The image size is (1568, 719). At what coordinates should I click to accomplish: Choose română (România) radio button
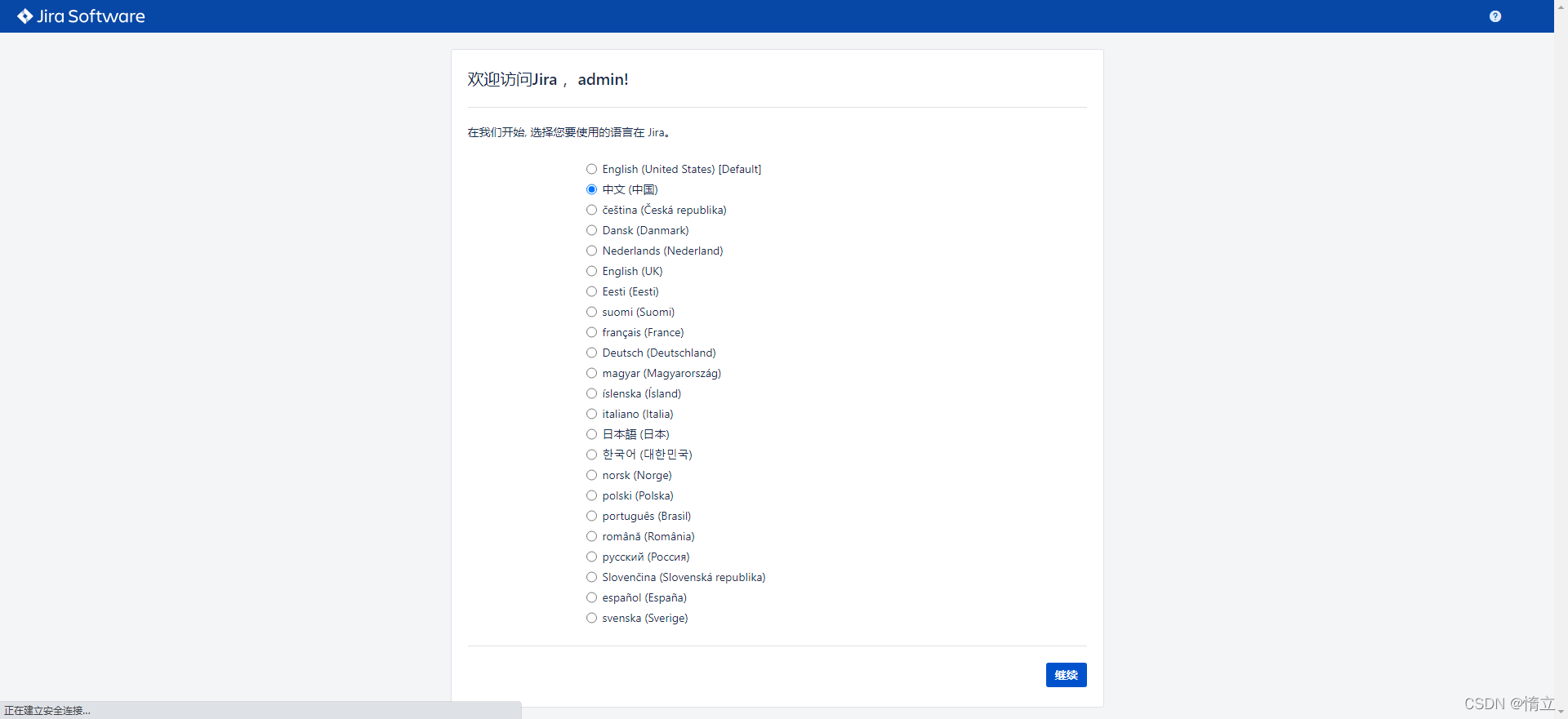pyautogui.click(x=591, y=536)
